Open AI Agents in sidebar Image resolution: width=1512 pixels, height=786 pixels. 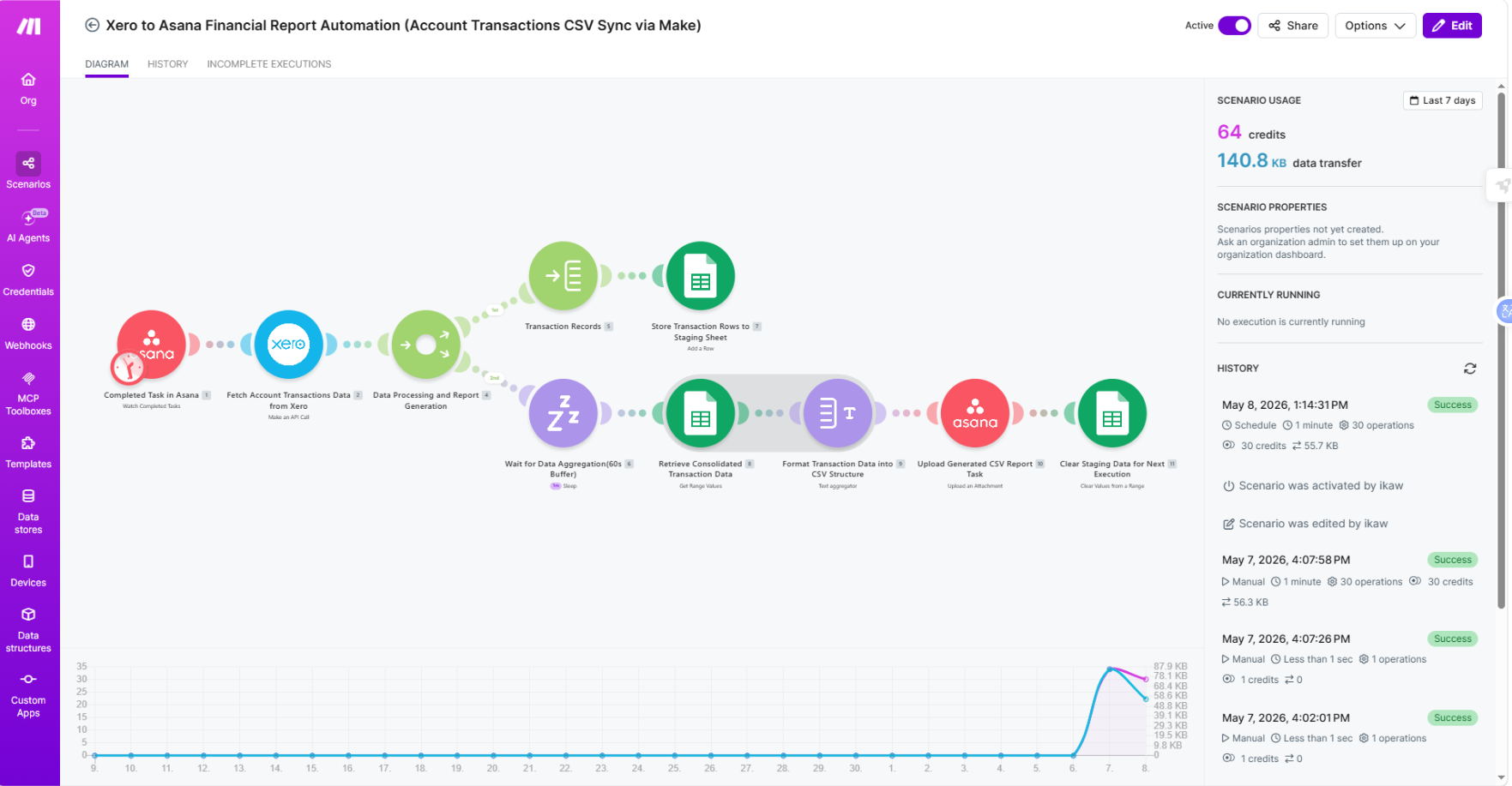[x=28, y=226]
